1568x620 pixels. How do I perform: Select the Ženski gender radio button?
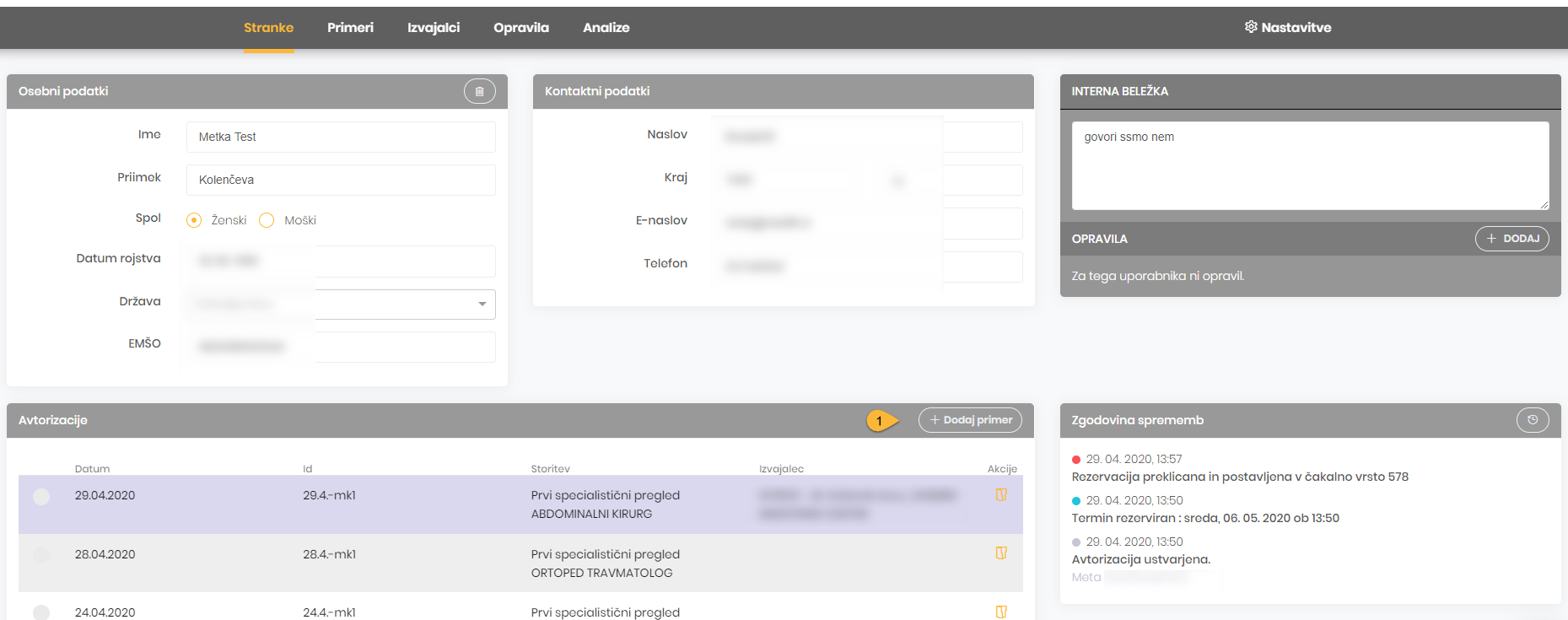point(194,220)
